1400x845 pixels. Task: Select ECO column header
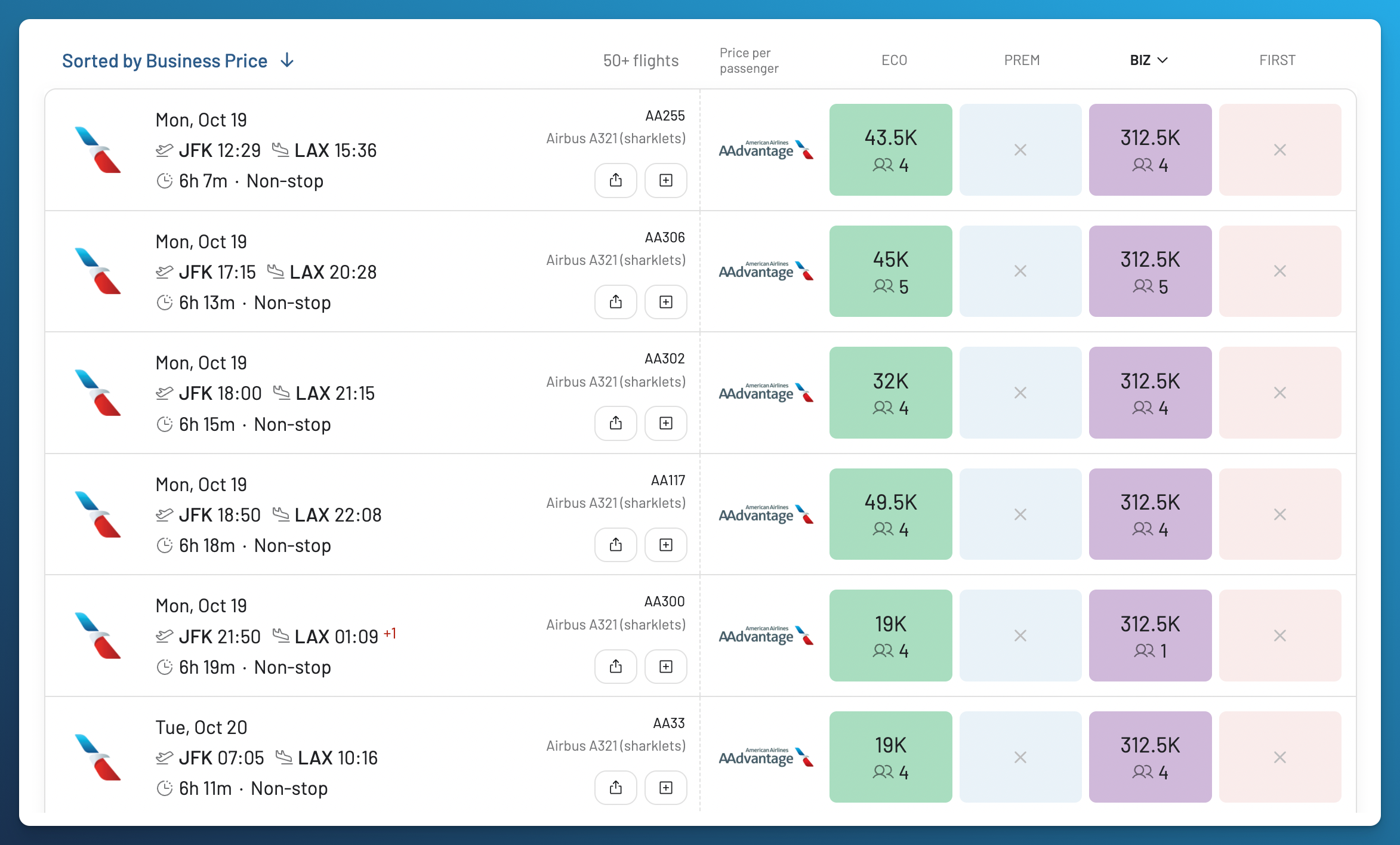coord(894,60)
